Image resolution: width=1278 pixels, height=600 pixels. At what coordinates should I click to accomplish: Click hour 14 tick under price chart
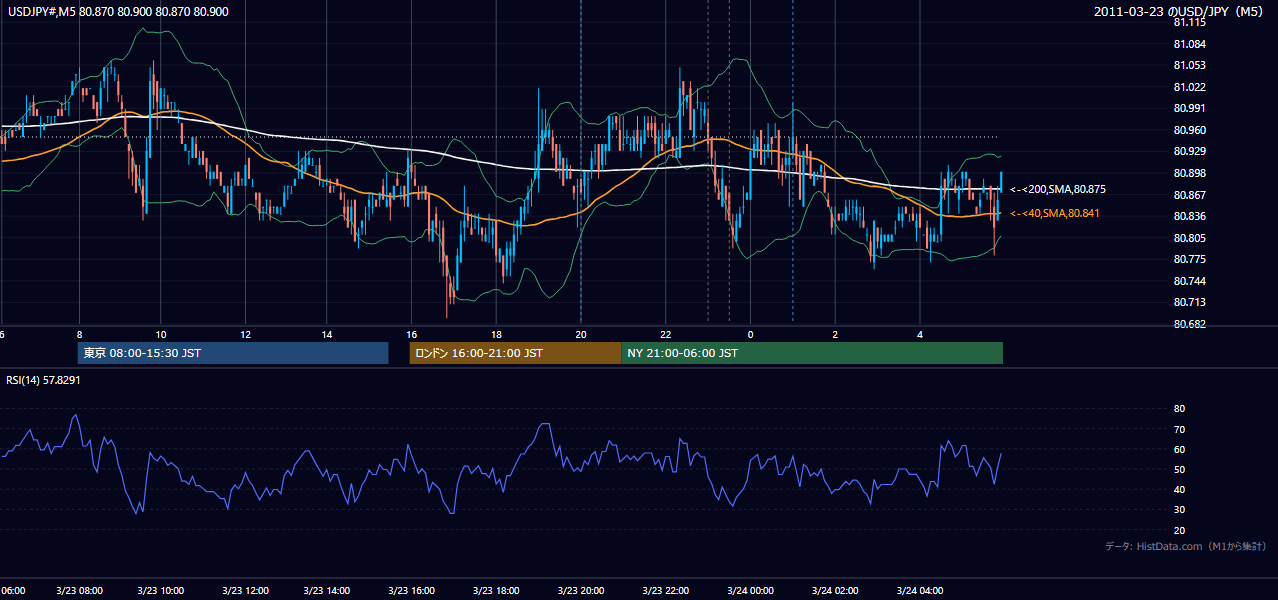pyautogui.click(x=328, y=334)
